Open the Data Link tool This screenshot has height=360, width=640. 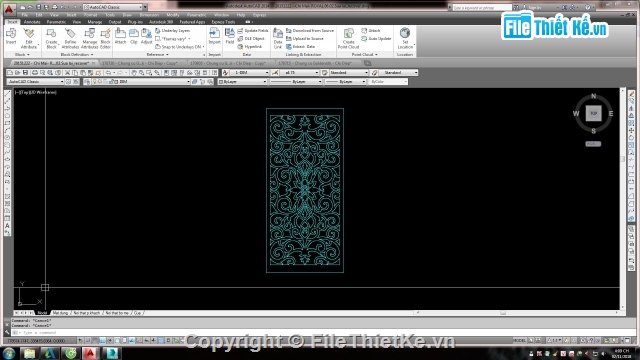(x=278, y=38)
